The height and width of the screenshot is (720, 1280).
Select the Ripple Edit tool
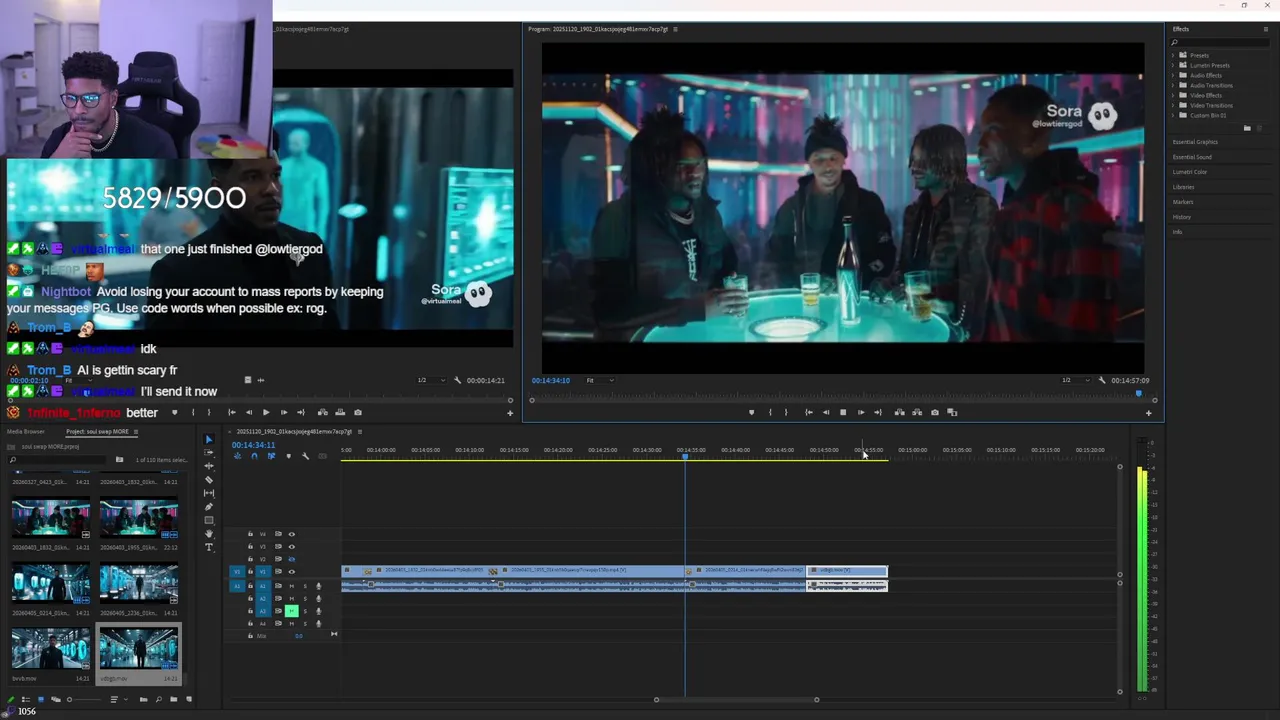click(x=209, y=466)
